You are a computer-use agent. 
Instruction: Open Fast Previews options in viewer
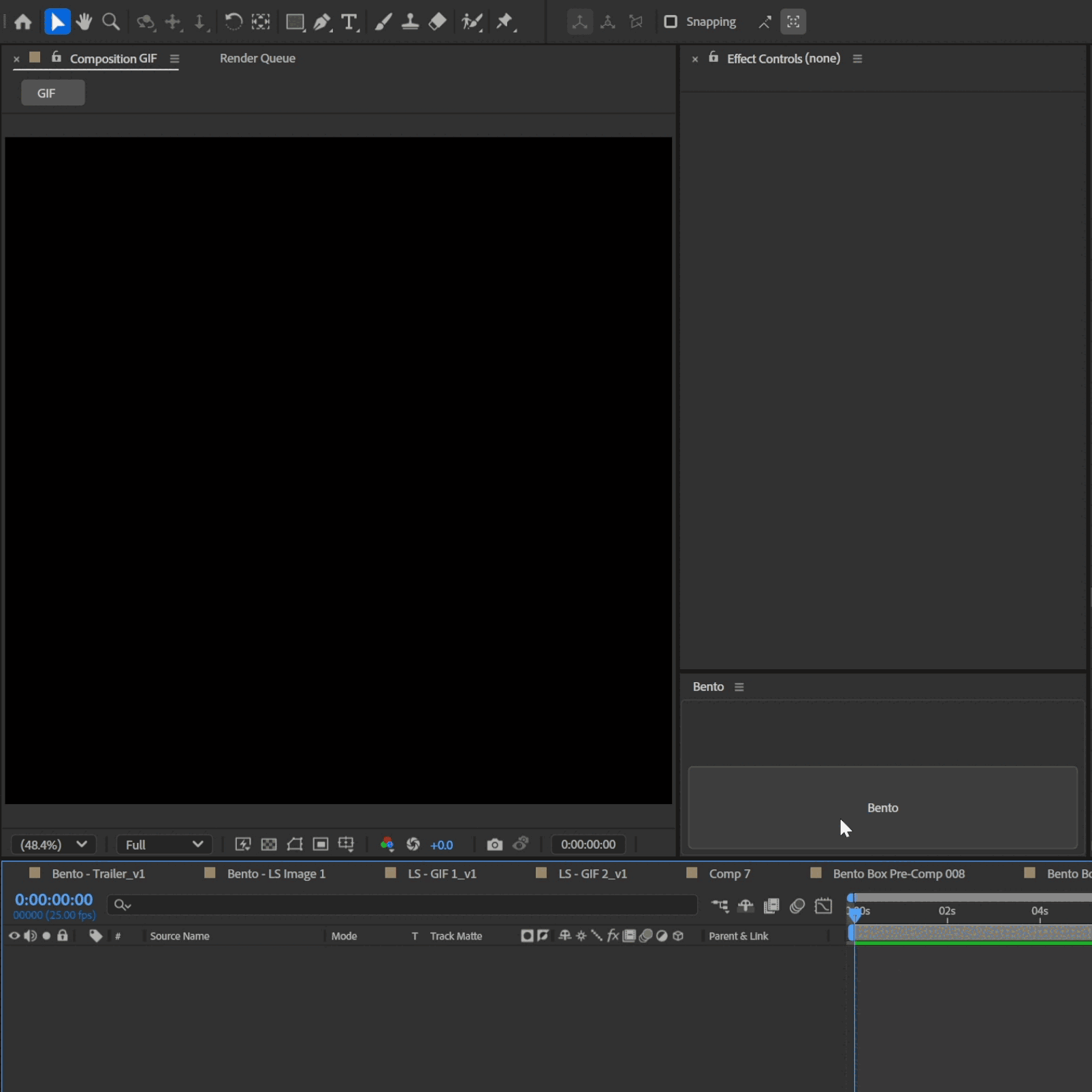click(243, 844)
